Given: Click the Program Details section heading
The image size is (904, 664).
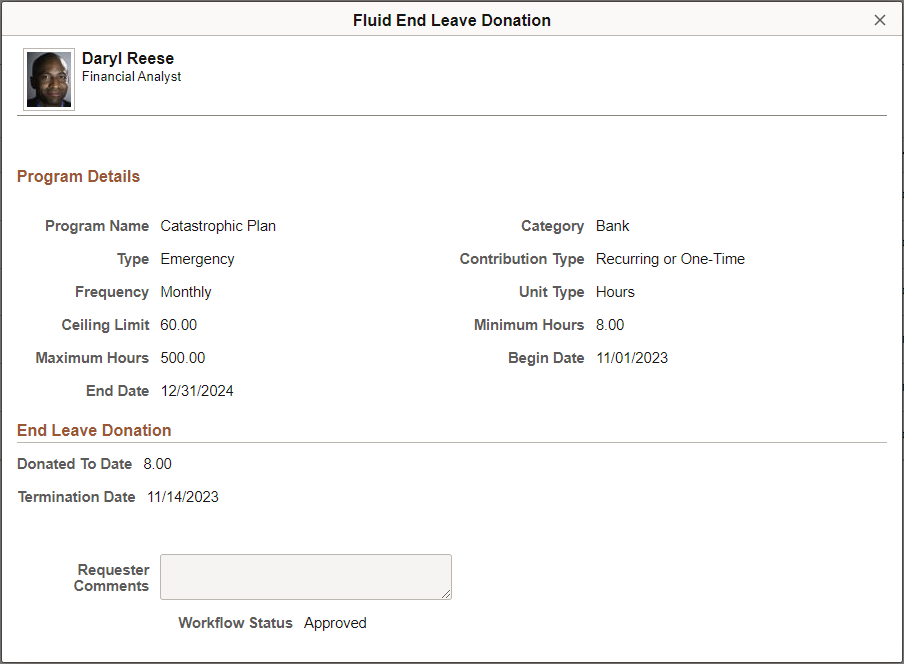Looking at the screenshot, I should [x=78, y=176].
